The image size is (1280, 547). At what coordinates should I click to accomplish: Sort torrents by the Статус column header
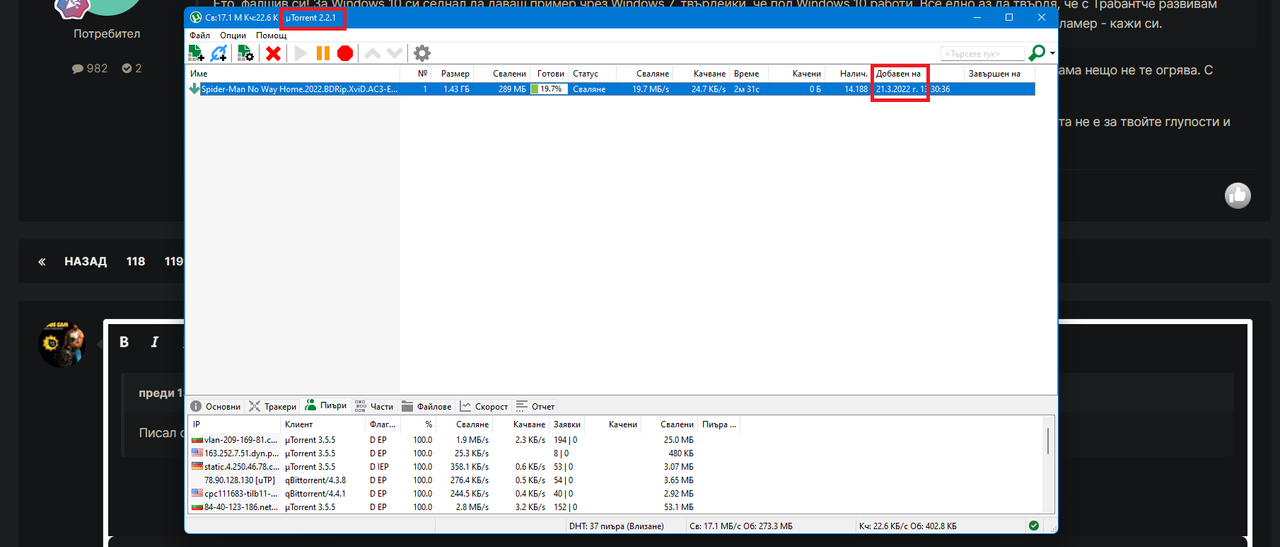click(592, 74)
